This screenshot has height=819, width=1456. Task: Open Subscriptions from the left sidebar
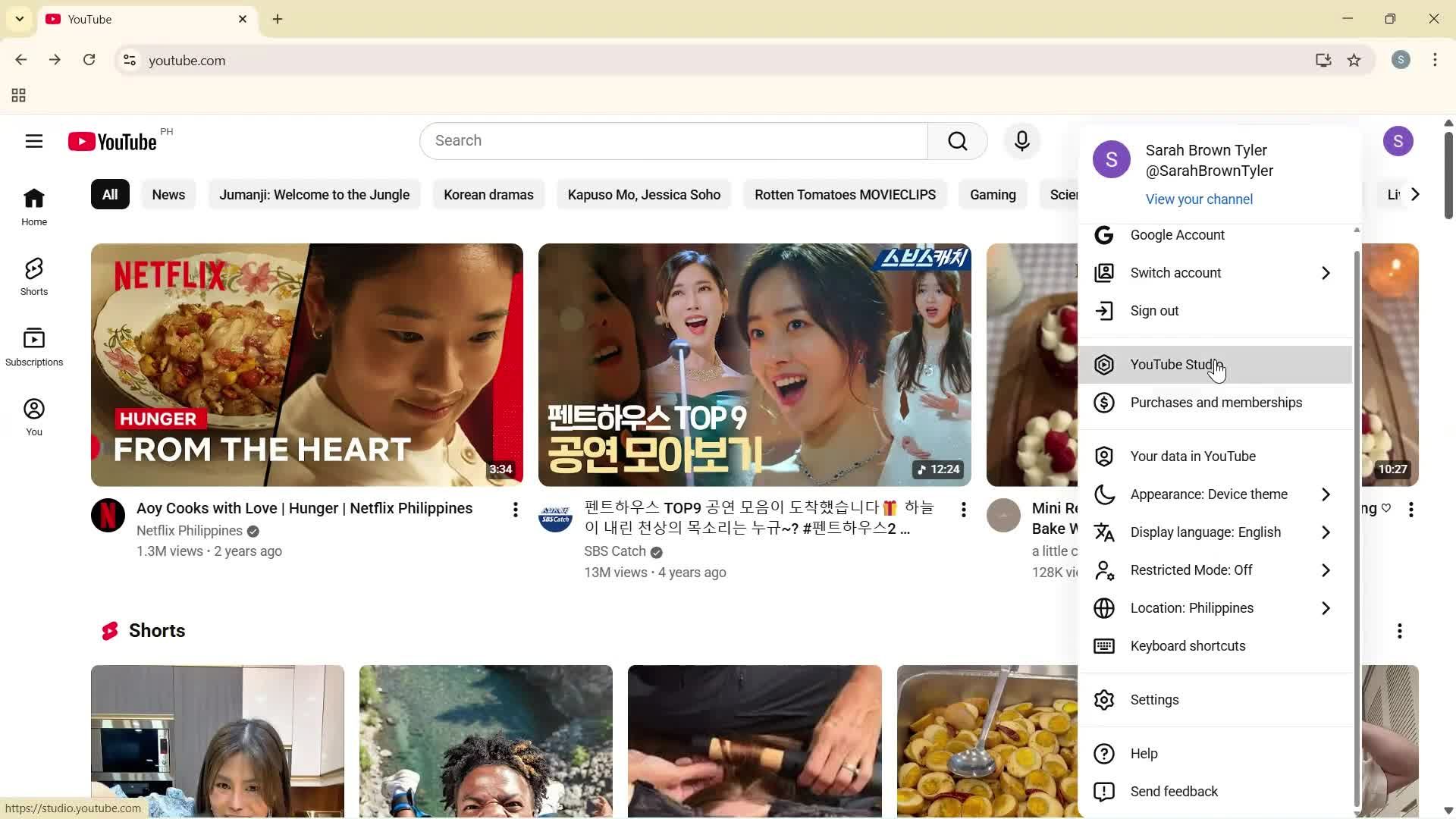33,345
